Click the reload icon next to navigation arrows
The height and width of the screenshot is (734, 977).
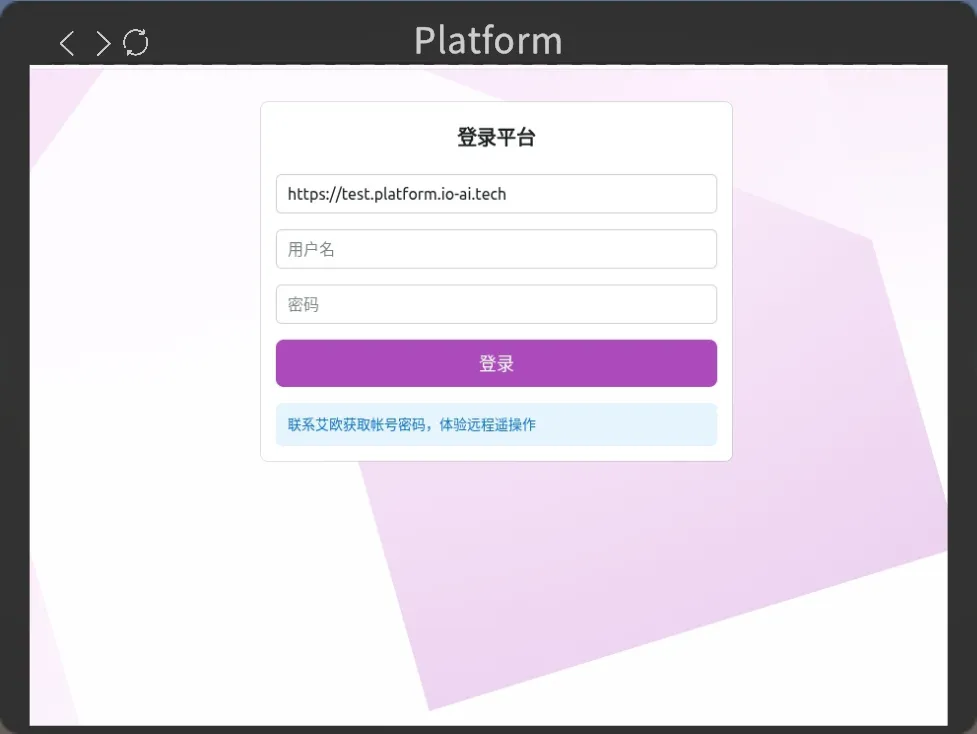pos(136,43)
